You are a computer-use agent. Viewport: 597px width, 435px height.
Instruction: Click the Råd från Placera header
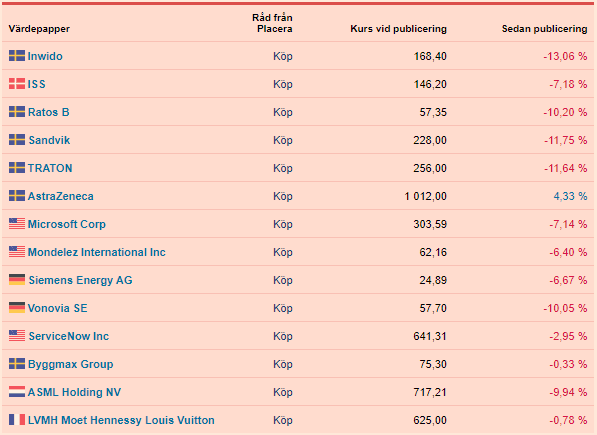point(272,23)
